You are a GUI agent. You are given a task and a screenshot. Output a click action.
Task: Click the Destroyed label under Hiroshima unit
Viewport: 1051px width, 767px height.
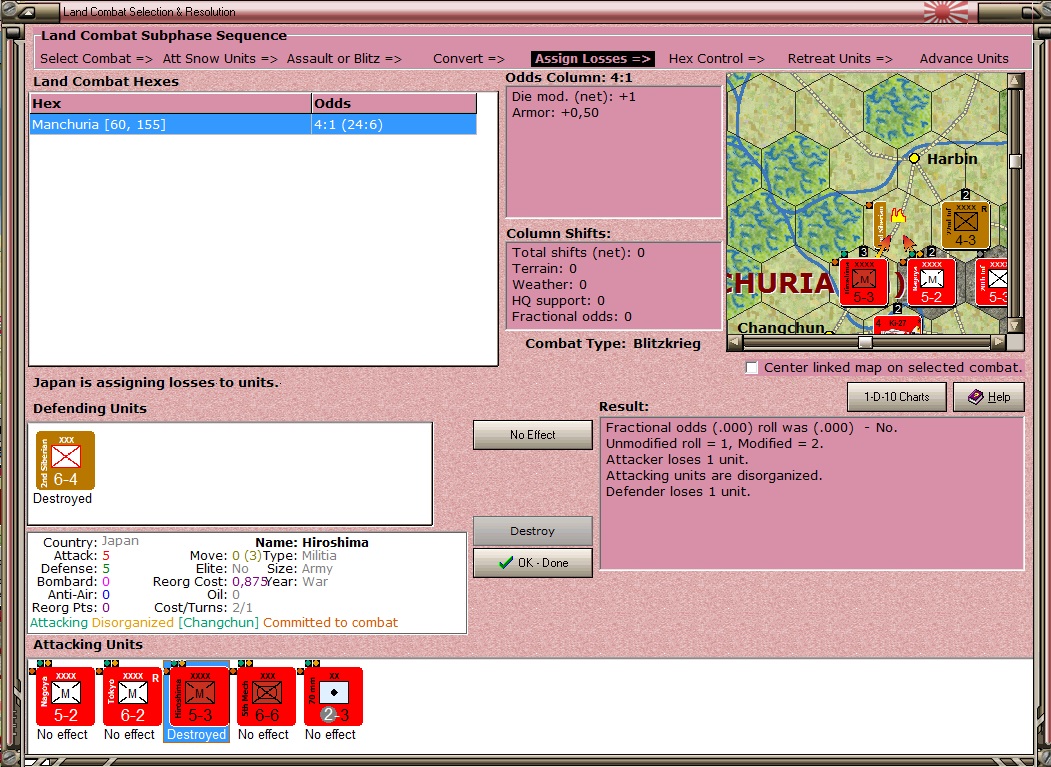click(196, 735)
